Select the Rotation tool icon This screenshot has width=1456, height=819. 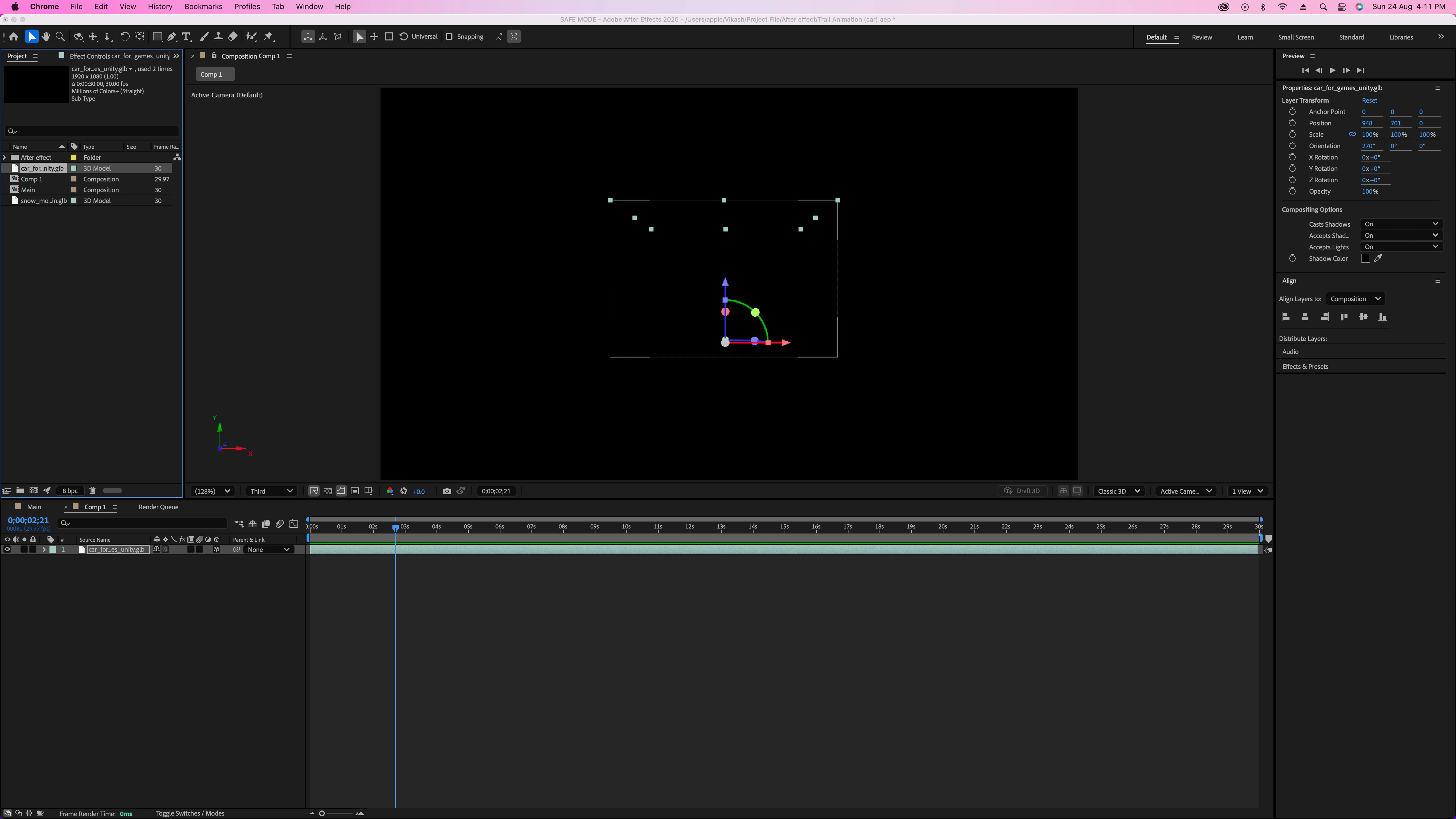click(x=124, y=37)
